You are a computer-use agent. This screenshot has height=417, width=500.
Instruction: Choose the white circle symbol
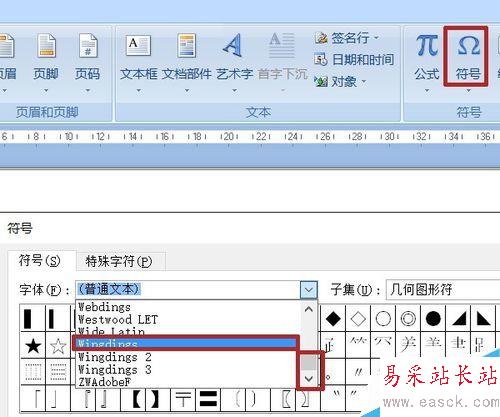coord(383,319)
